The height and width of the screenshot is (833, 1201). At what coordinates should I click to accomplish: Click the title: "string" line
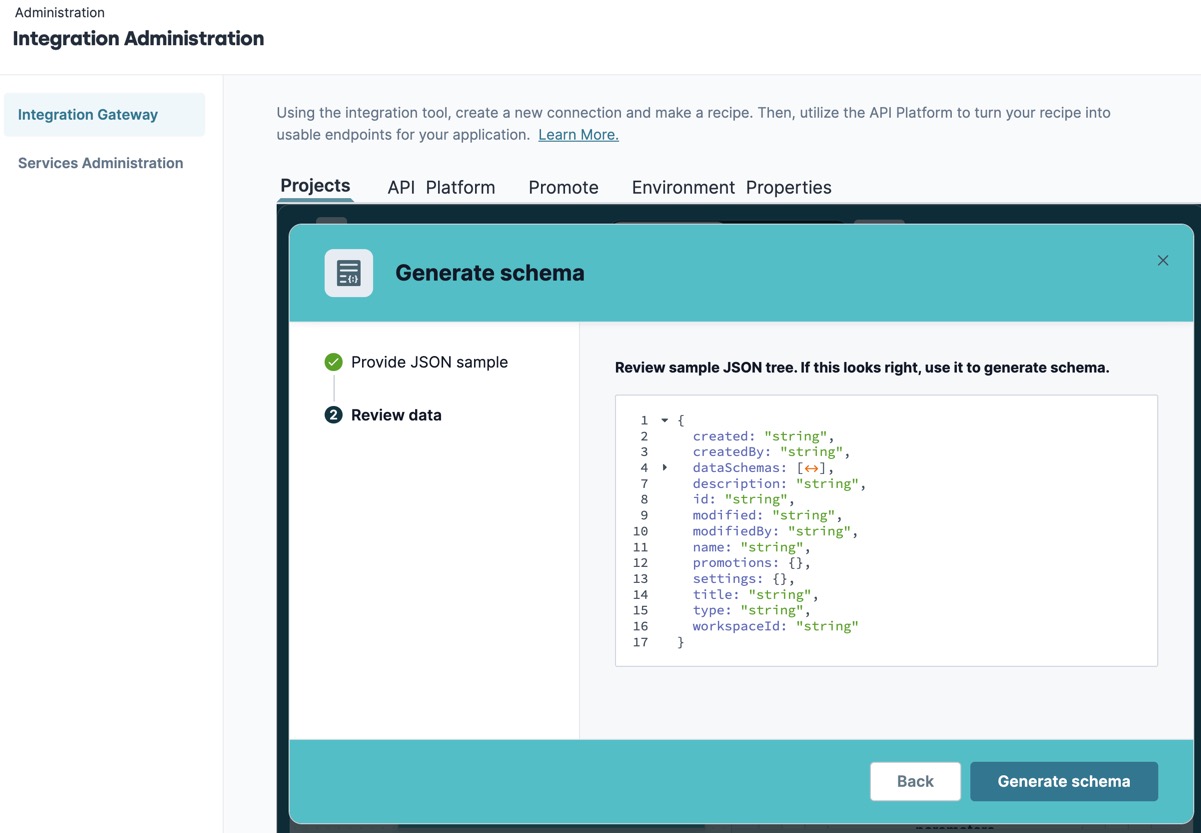pos(756,594)
